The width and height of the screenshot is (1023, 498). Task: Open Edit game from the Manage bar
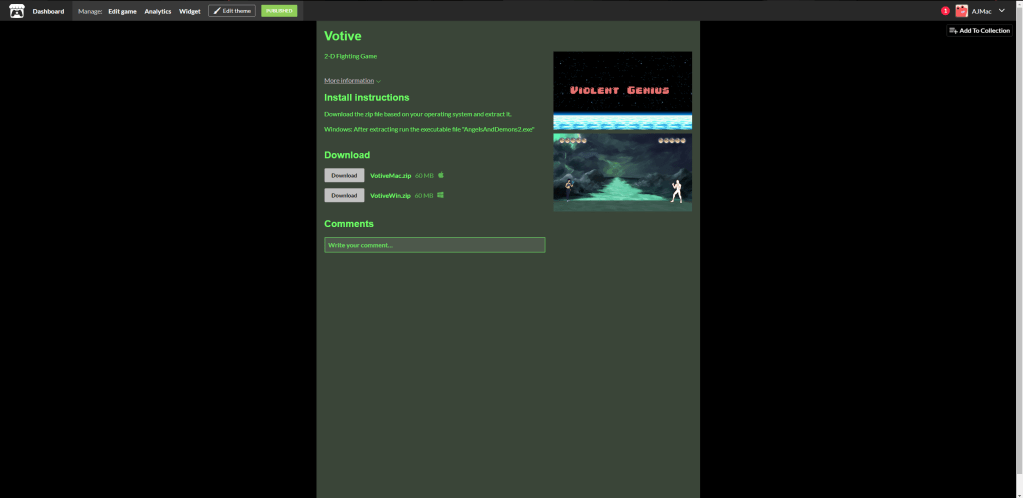point(122,11)
